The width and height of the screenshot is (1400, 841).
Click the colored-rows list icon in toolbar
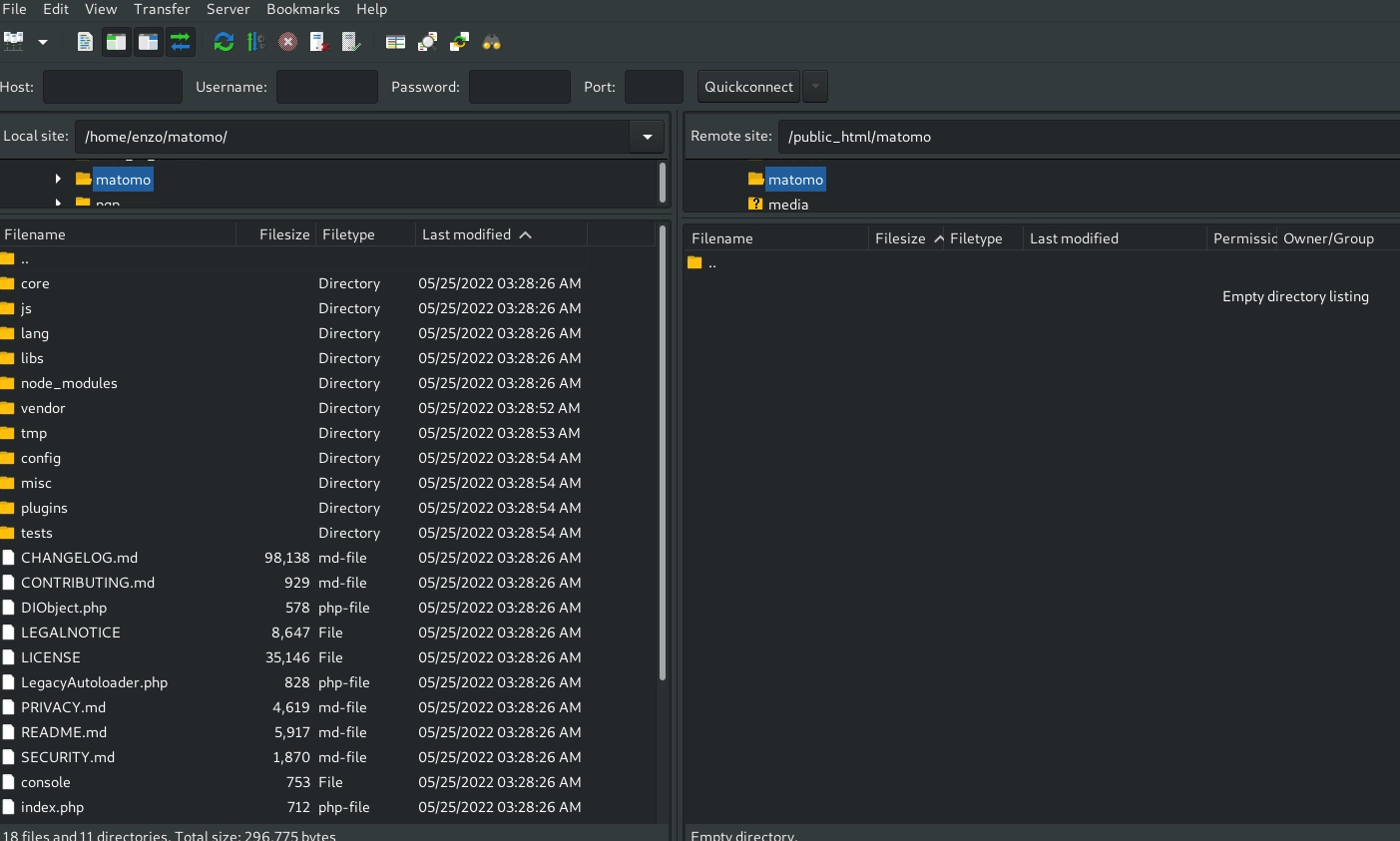(395, 42)
